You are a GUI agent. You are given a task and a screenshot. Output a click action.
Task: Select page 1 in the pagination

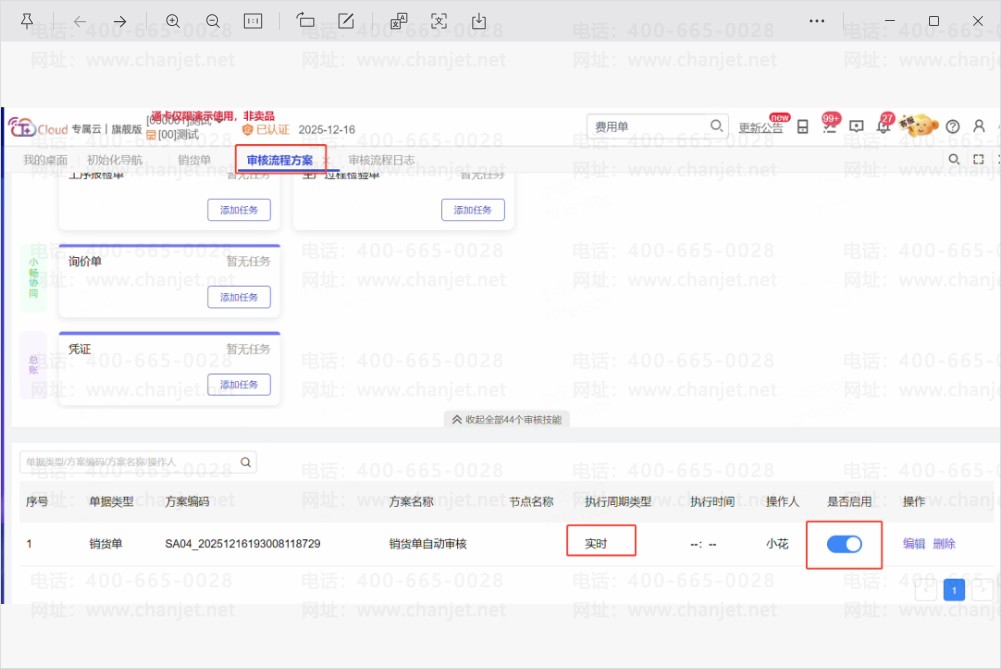click(x=954, y=590)
